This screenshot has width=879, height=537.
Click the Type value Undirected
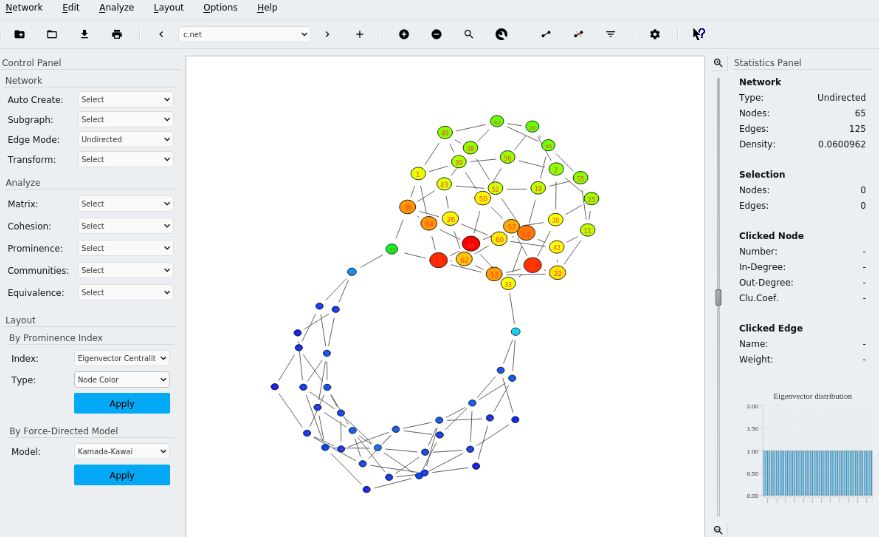point(841,97)
